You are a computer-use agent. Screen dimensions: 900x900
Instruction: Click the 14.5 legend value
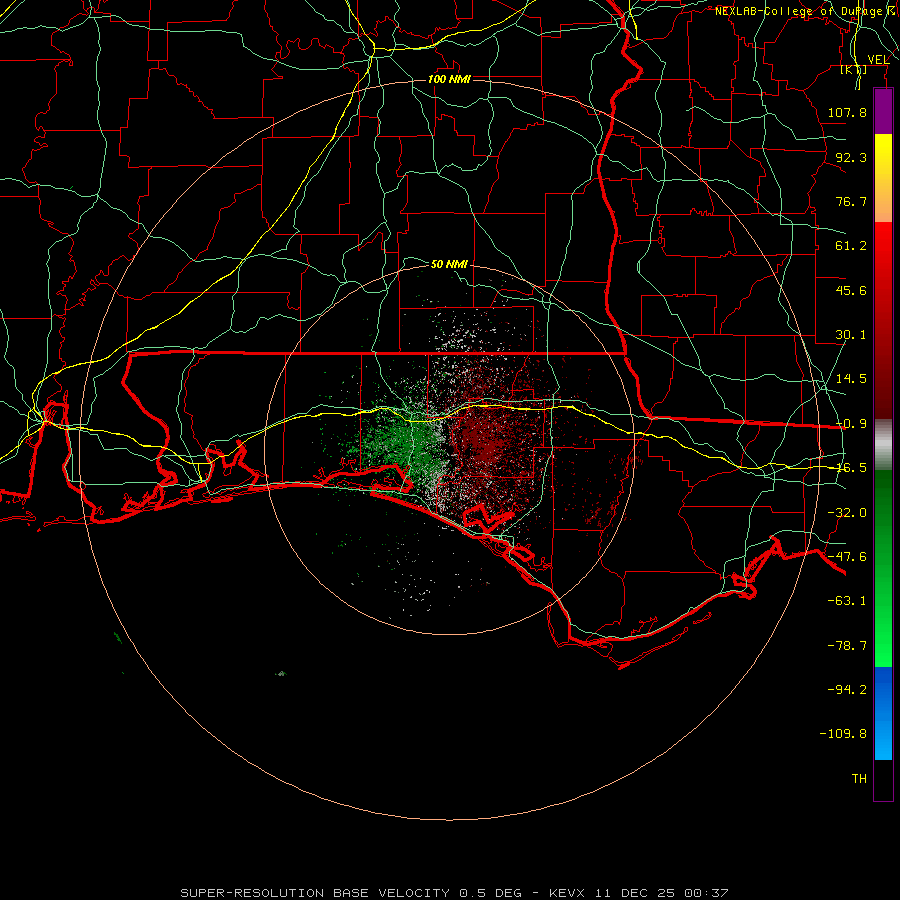(851, 379)
